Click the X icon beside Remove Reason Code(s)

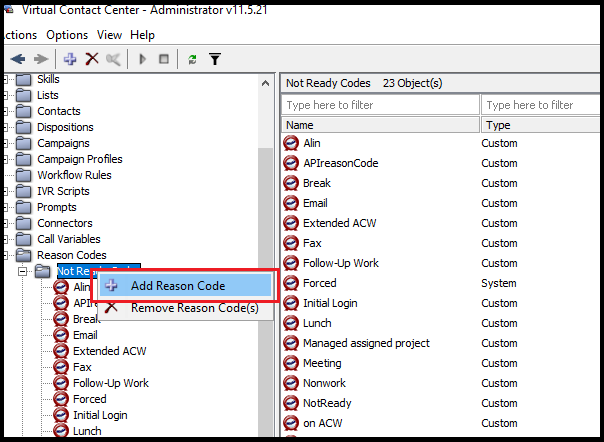pos(111,308)
